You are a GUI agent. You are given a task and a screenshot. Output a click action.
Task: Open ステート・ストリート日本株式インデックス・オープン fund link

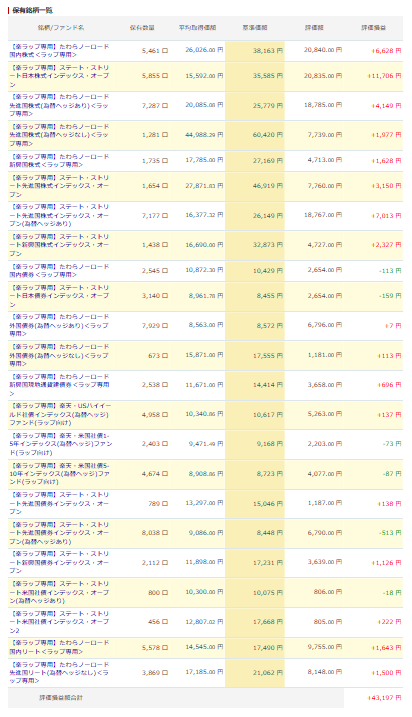click(59, 76)
